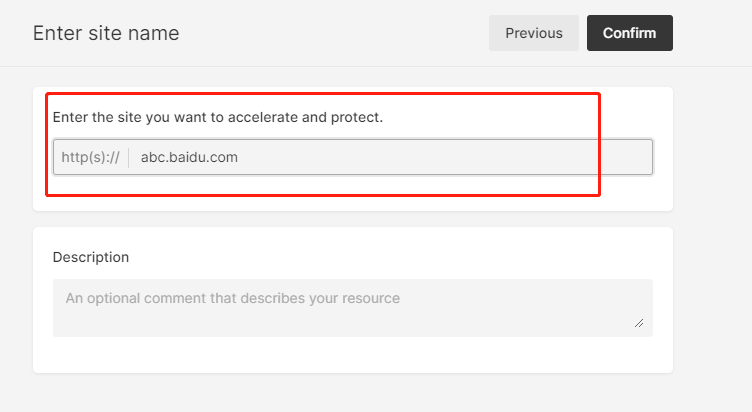Click the Description textarea resize handle
The width and height of the screenshot is (752, 412).
coord(639,323)
